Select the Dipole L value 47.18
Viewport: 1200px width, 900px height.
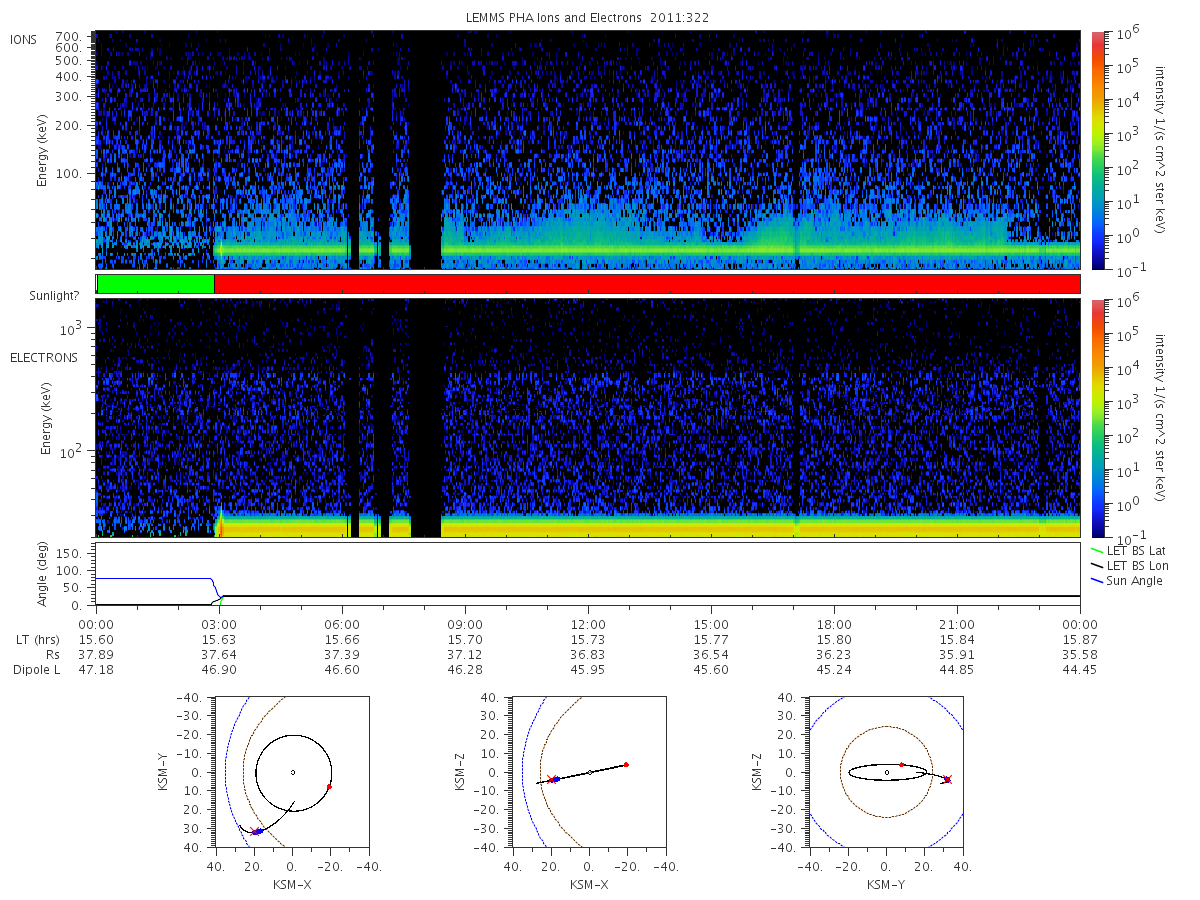pos(96,670)
